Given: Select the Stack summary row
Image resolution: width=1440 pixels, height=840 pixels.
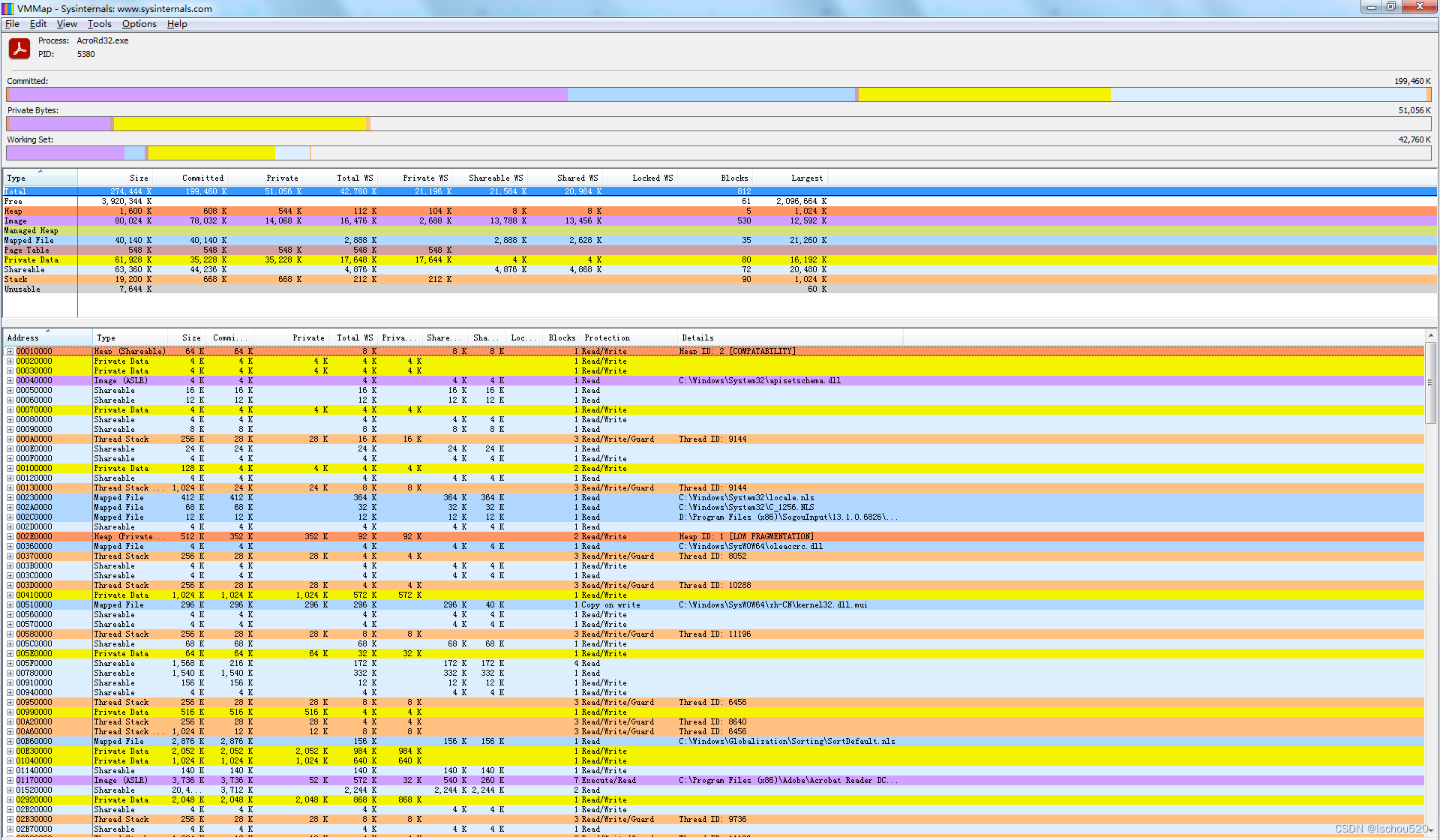Looking at the screenshot, I should click(719, 279).
